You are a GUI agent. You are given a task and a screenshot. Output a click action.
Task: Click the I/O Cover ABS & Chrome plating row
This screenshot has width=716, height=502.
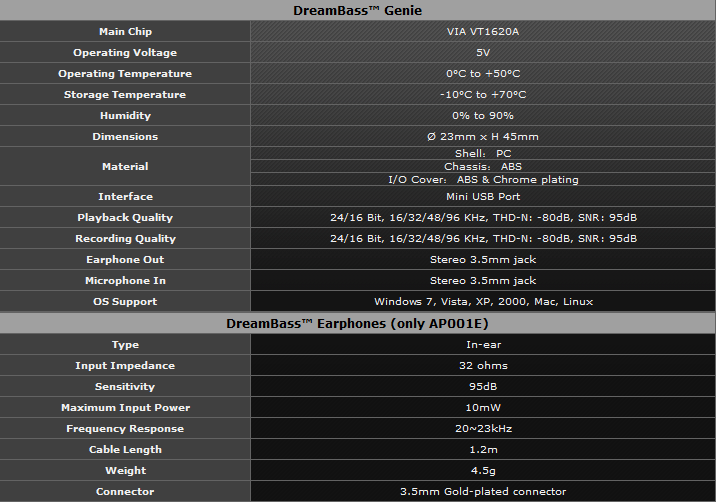tap(483, 180)
